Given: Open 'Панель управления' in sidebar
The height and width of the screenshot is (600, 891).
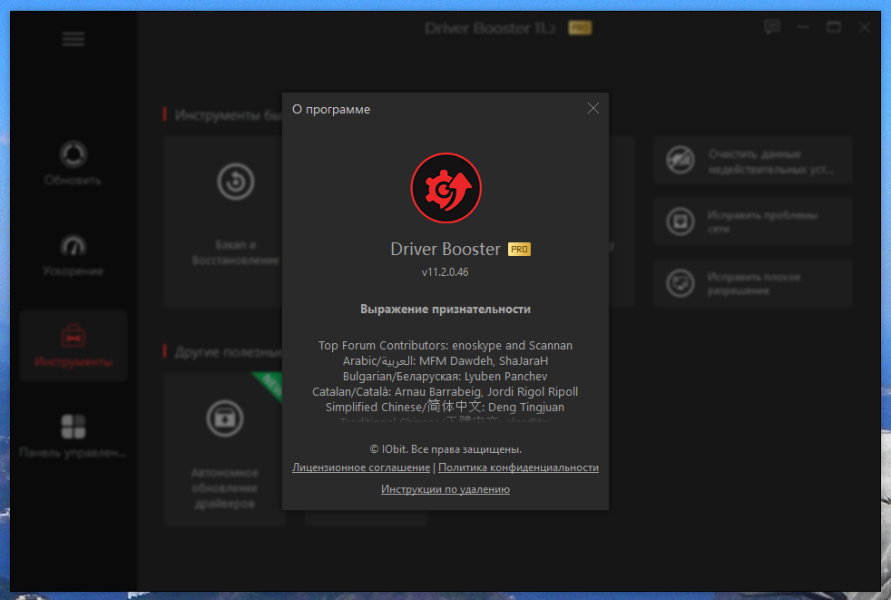Looking at the screenshot, I should [73, 436].
